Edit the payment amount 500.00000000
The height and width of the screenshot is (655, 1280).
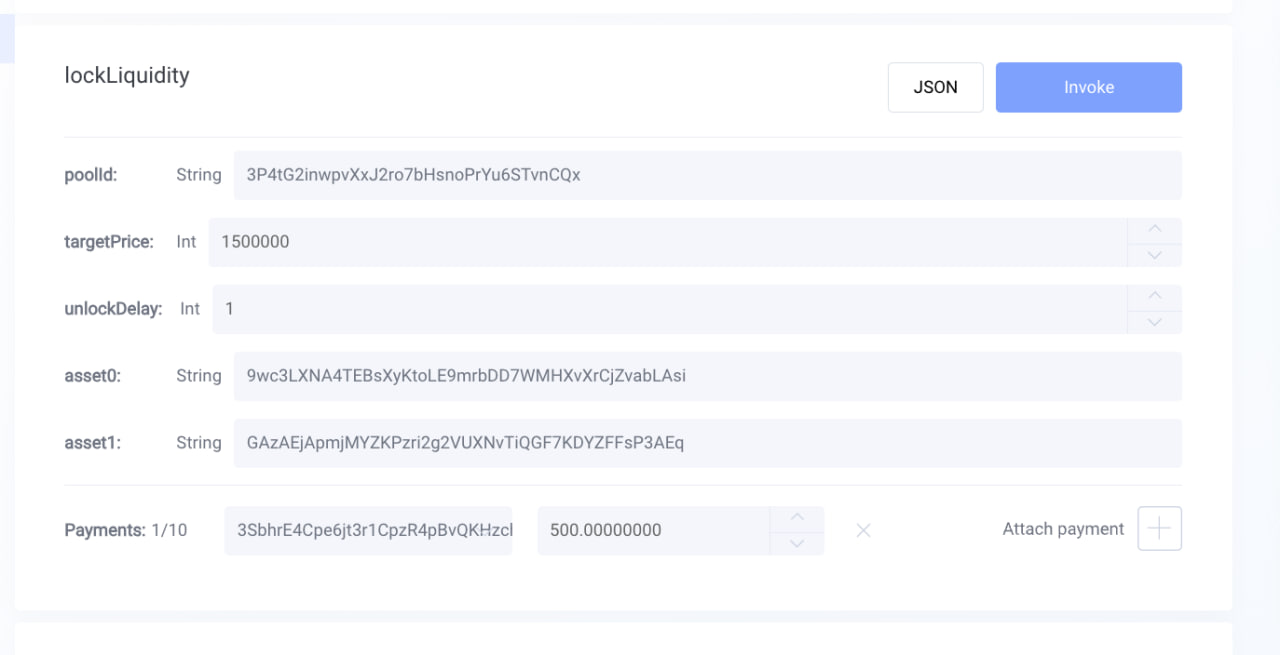(x=654, y=530)
